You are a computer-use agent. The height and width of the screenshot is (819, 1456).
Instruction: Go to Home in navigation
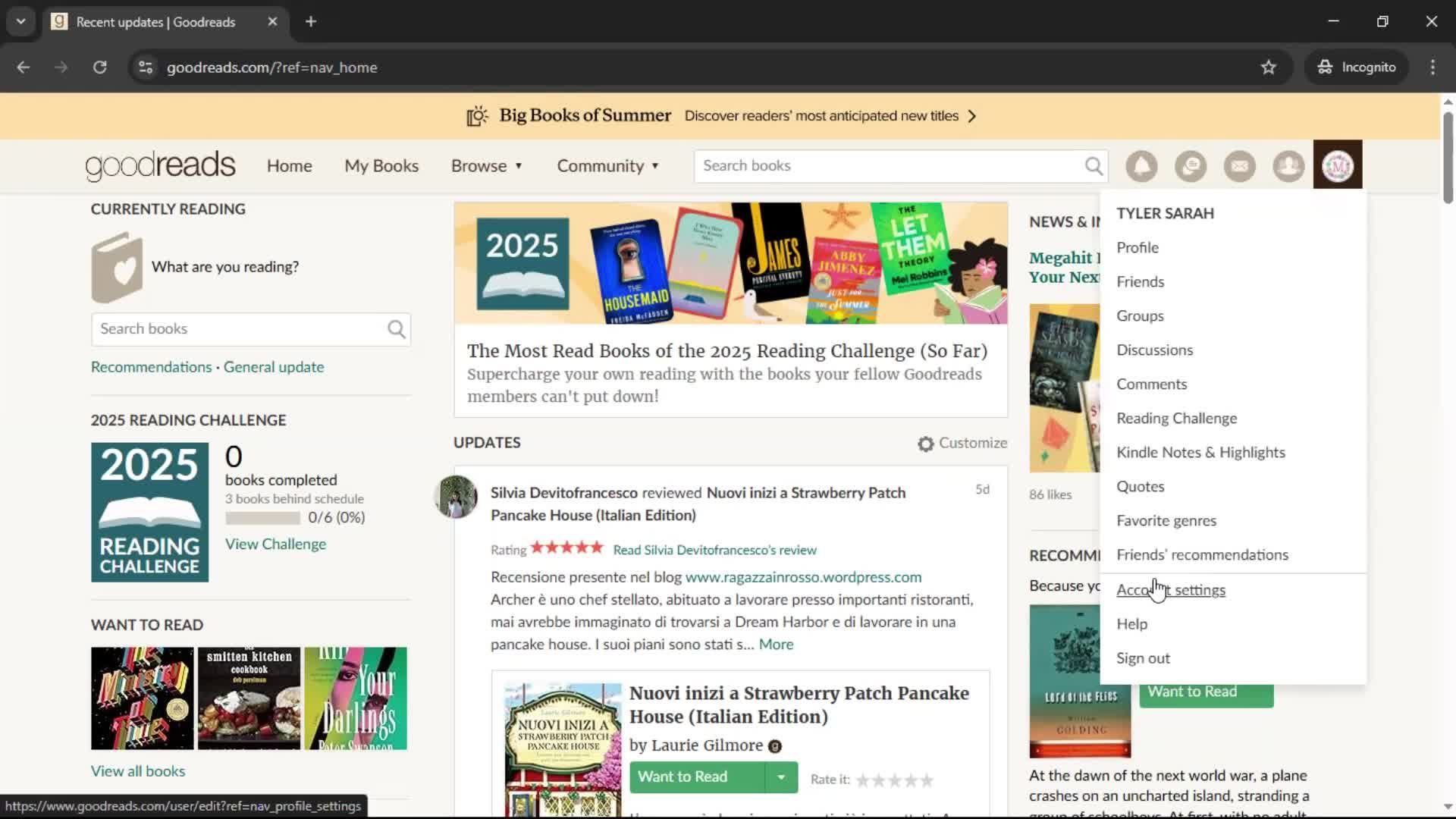pos(289,166)
